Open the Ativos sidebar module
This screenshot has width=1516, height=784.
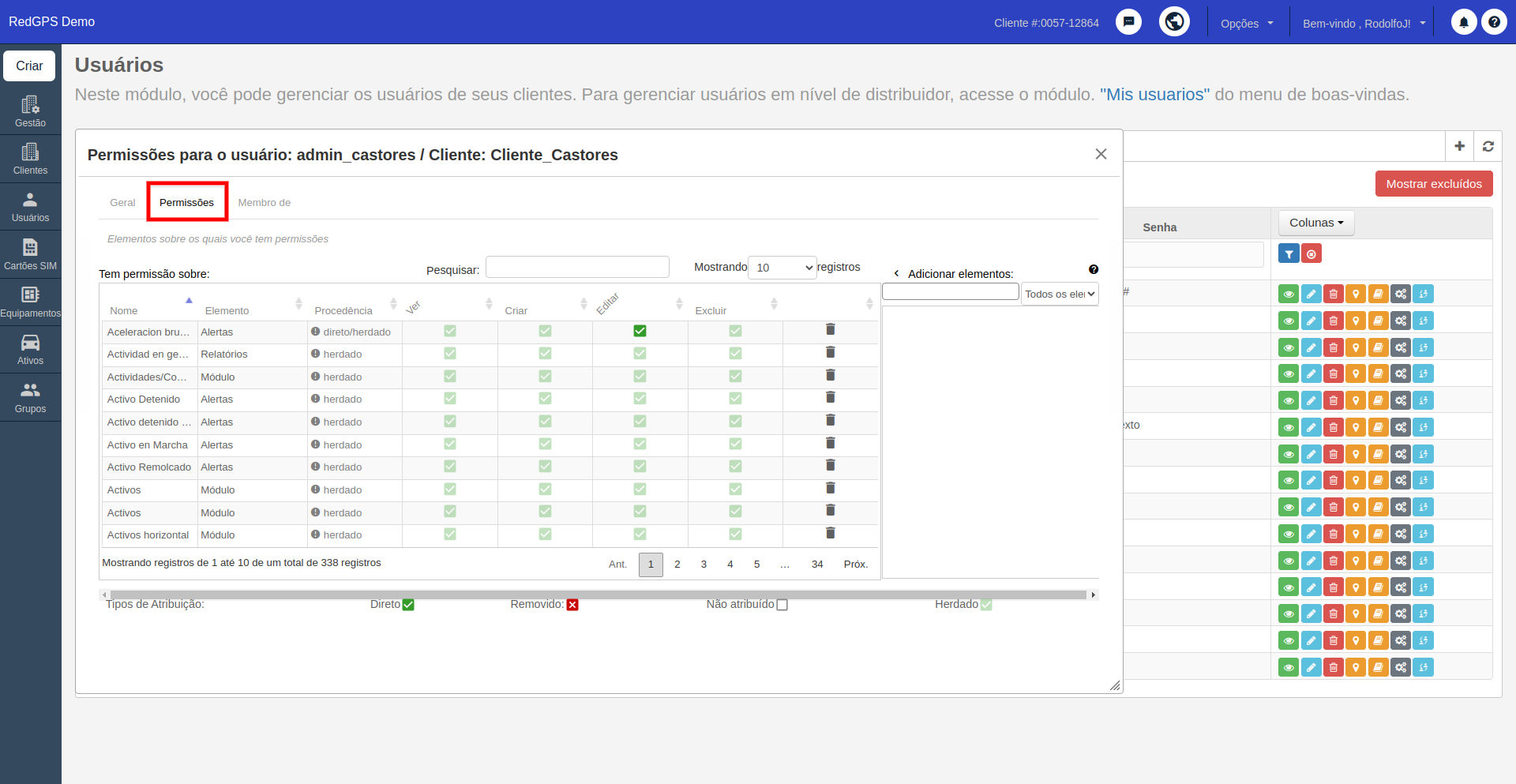(30, 350)
